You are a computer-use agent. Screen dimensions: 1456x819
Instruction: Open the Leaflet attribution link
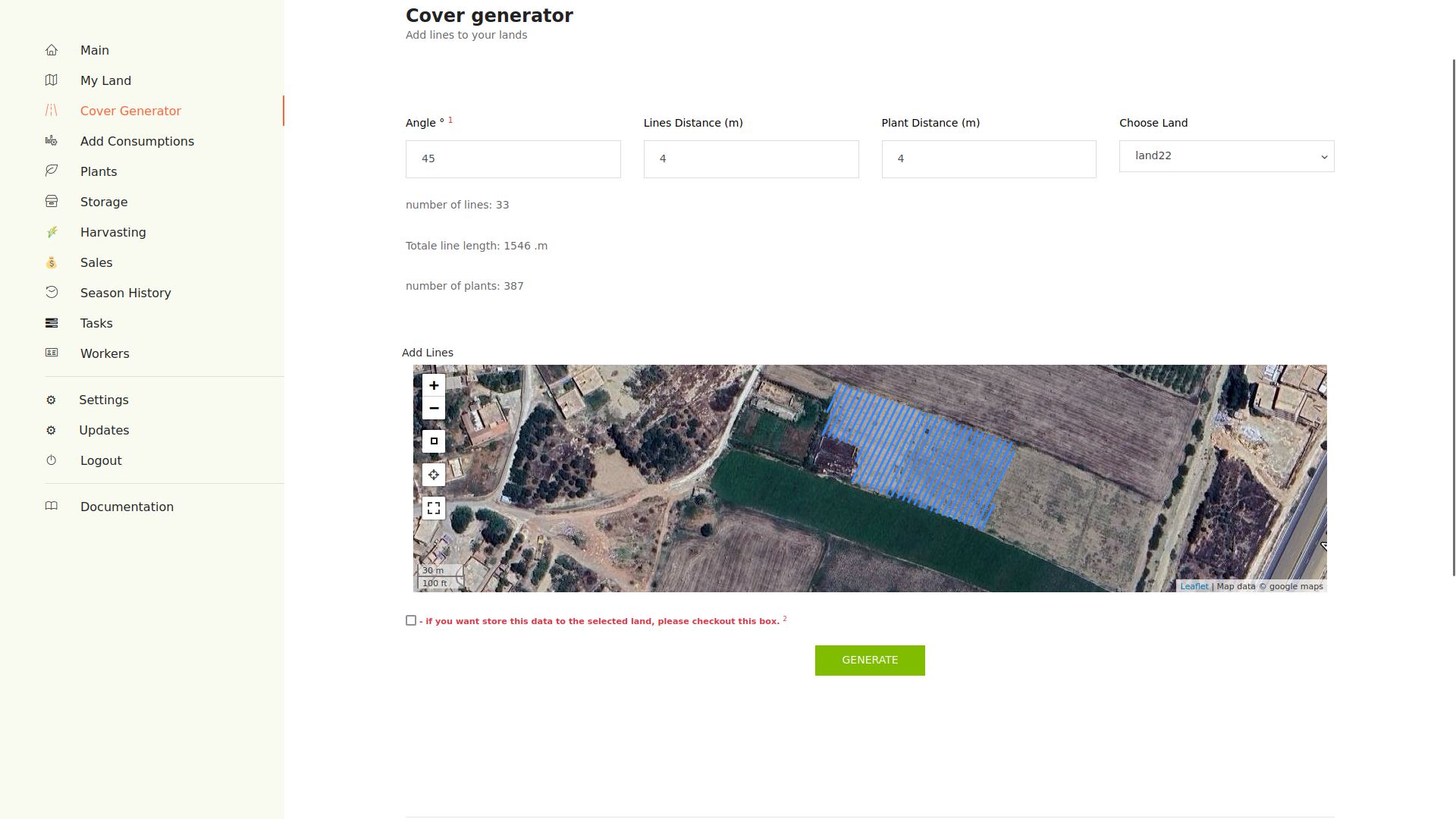point(1194,586)
